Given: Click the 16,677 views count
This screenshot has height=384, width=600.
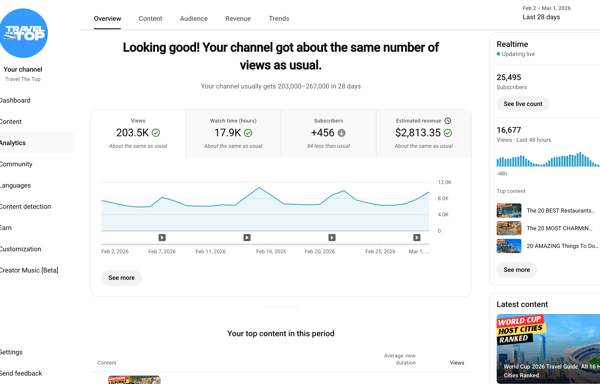Looking at the screenshot, I should [x=509, y=130].
